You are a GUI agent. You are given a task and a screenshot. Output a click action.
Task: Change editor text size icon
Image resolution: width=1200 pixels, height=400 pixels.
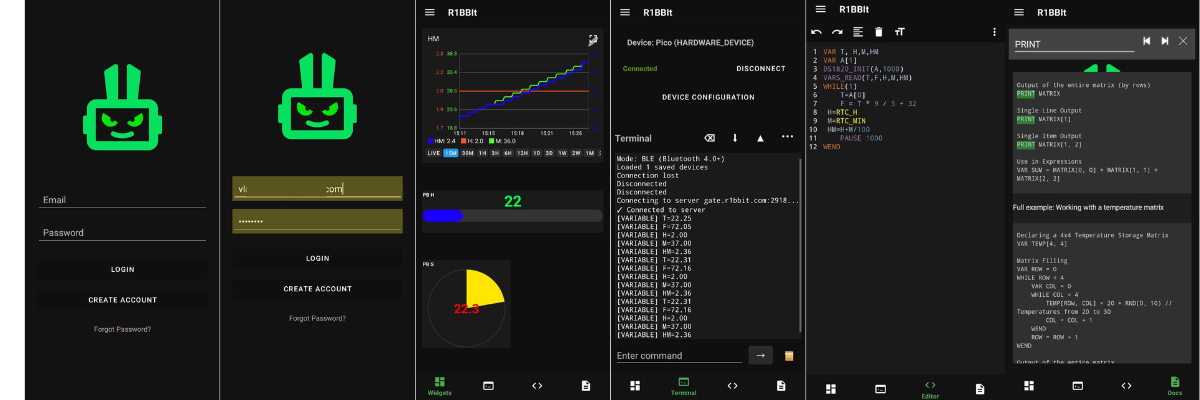tap(900, 32)
